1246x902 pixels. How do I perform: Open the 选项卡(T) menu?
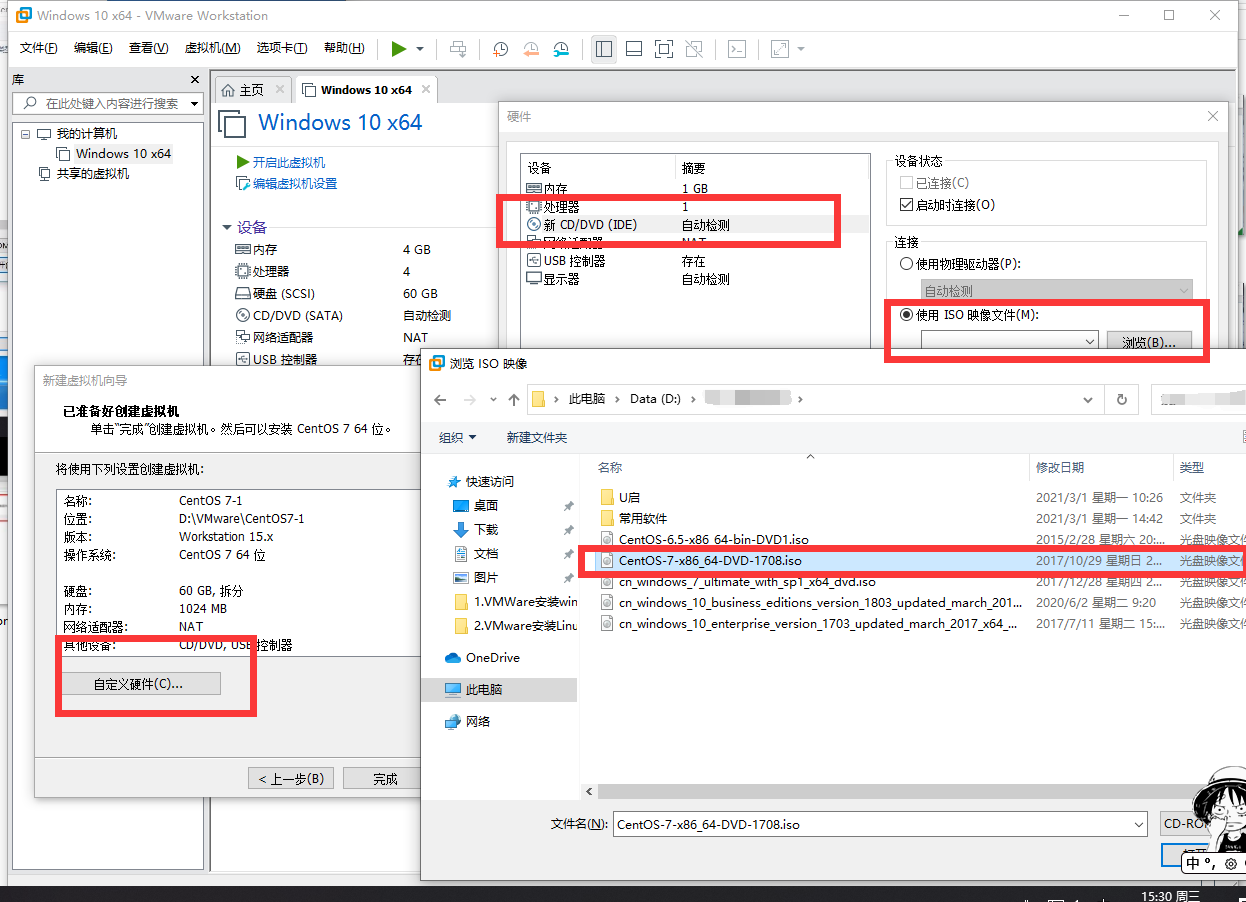coord(282,48)
